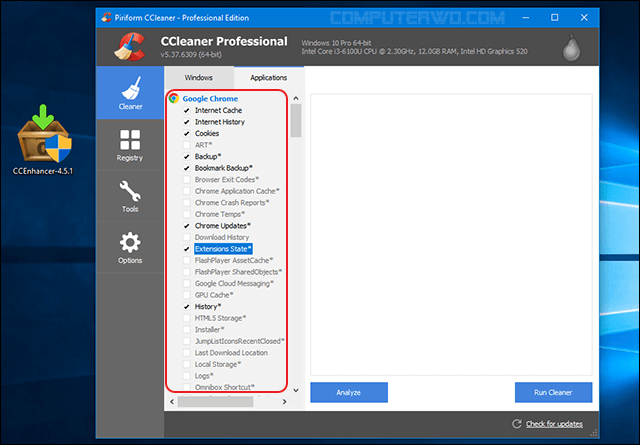Viewport: 640px width, 445px height.
Task: Click the empty results pane
Action: tap(451, 235)
